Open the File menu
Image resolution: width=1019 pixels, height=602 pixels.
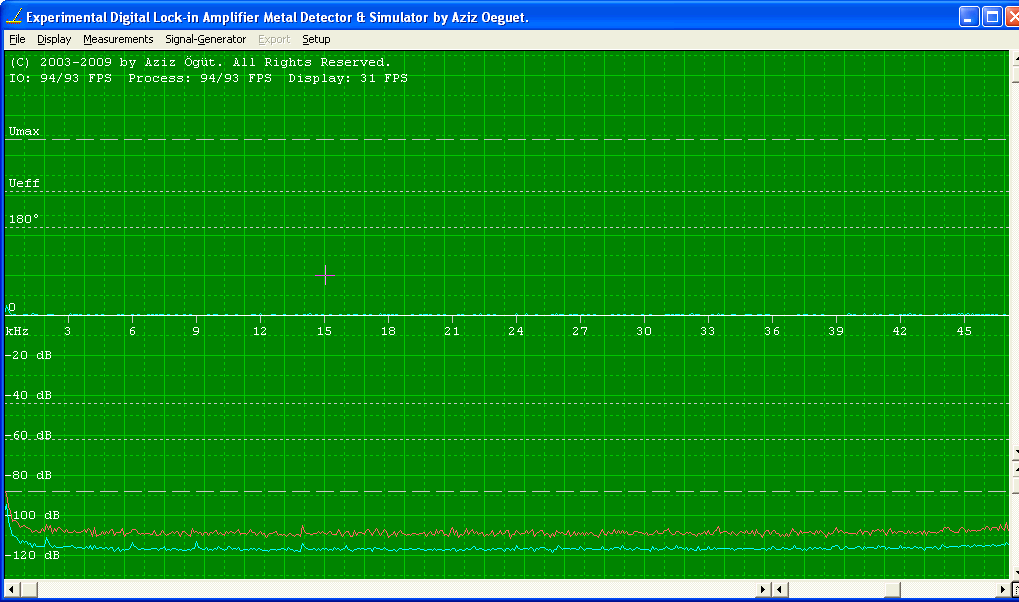(17, 39)
